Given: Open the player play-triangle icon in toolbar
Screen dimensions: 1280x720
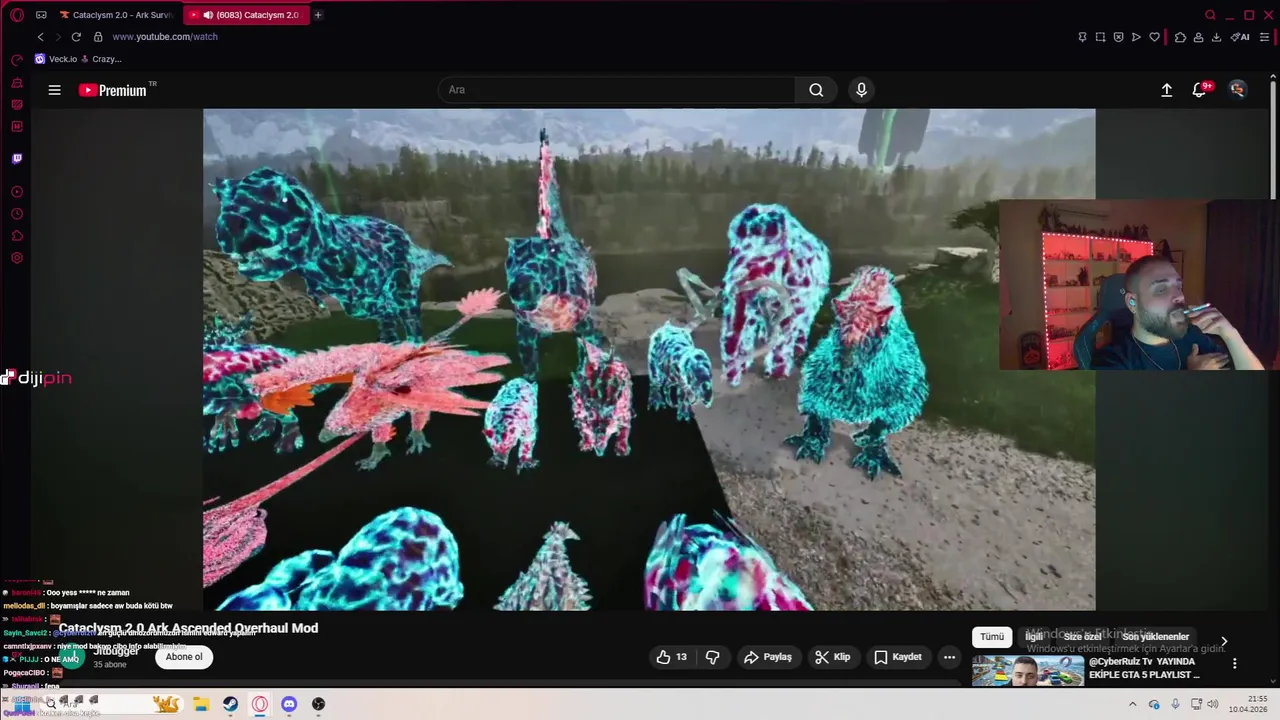Looking at the screenshot, I should [x=1136, y=37].
